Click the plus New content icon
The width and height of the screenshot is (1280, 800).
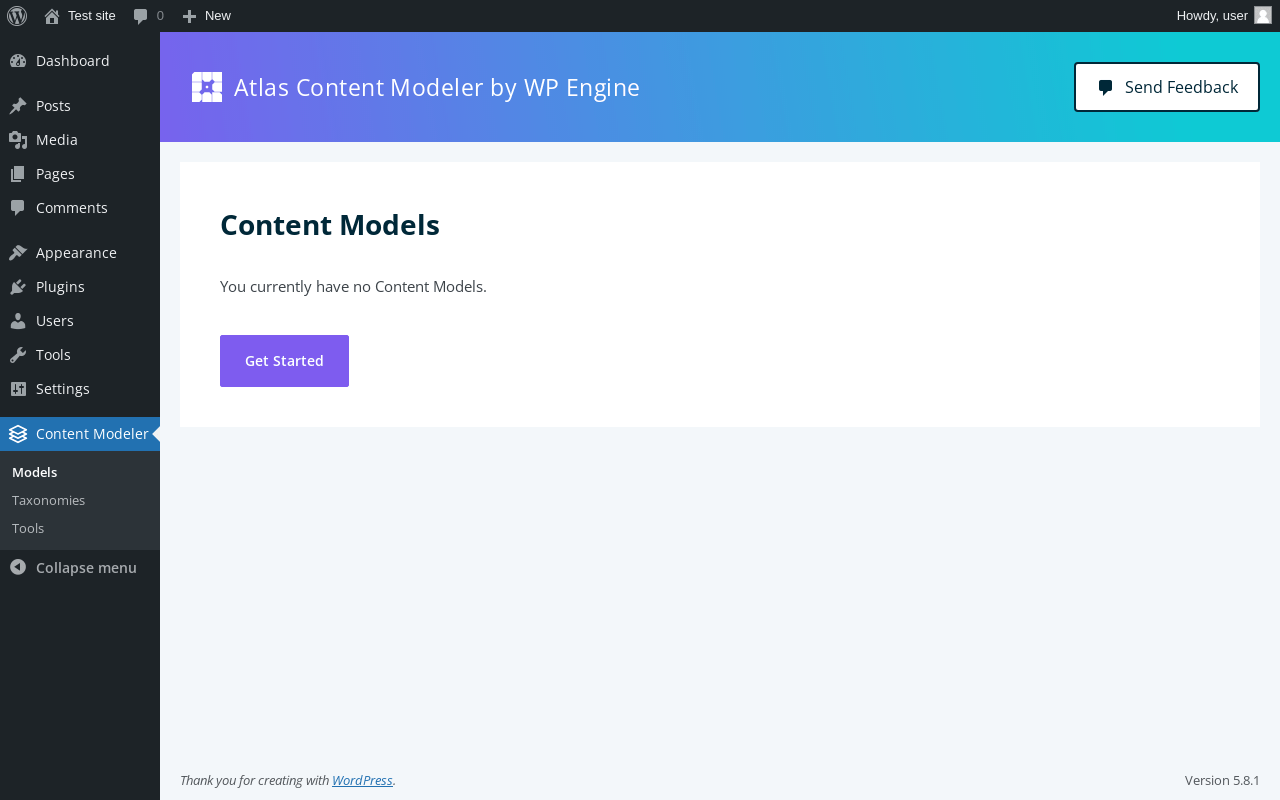point(189,16)
